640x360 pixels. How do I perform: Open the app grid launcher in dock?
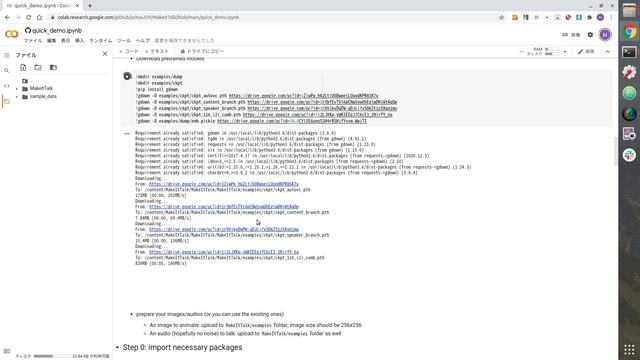629,349
